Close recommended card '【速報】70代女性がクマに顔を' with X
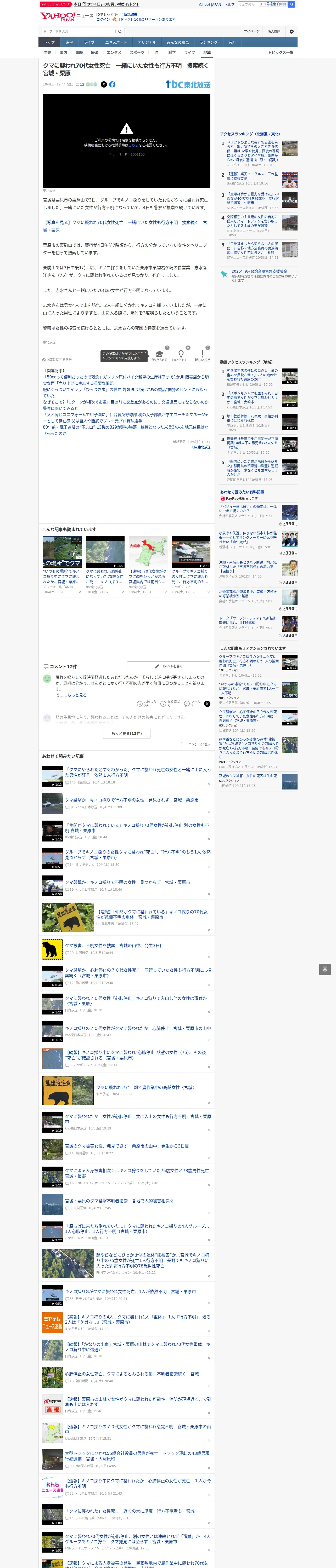This screenshot has width=336, height=1568. (x=165, y=592)
